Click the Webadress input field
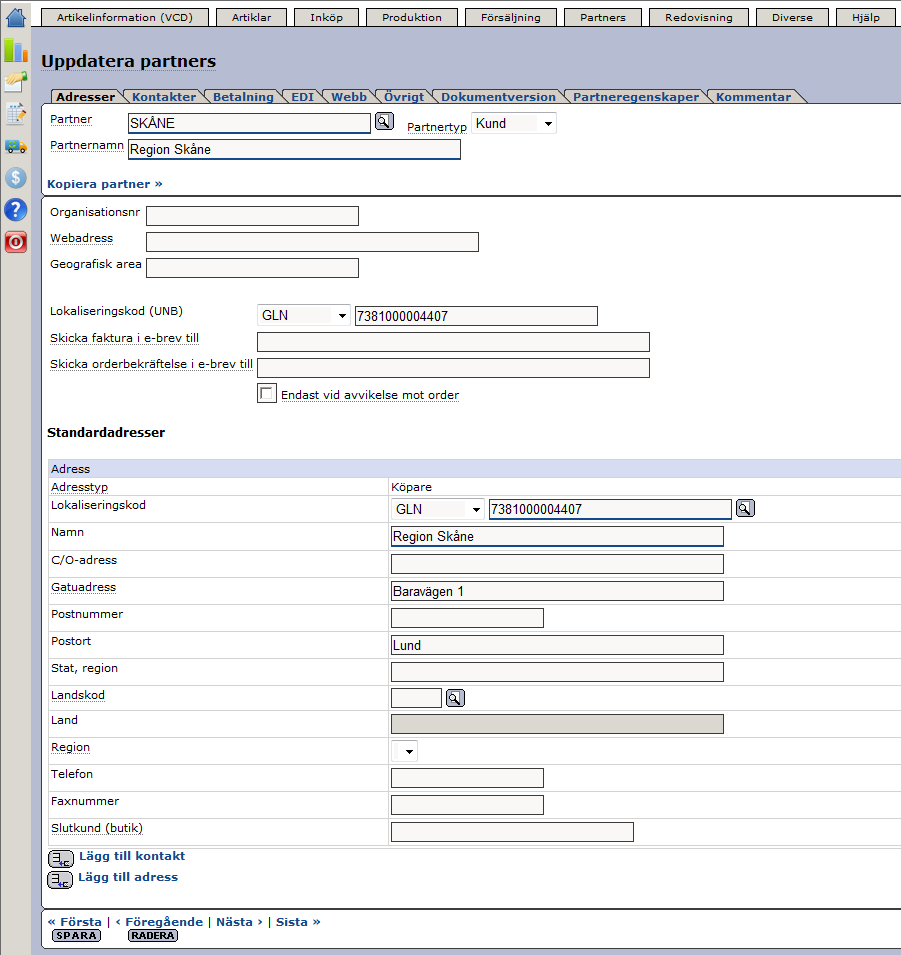Screen dimensions: 901x955 pos(313,242)
